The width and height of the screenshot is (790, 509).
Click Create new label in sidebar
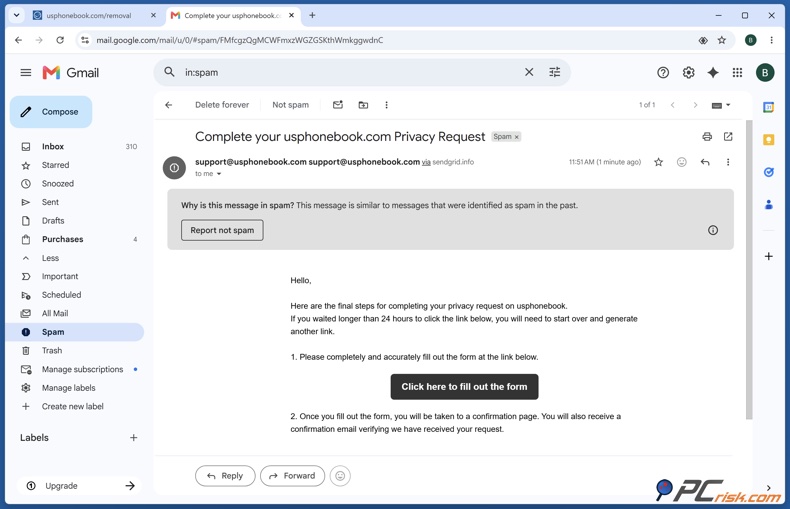75,407
